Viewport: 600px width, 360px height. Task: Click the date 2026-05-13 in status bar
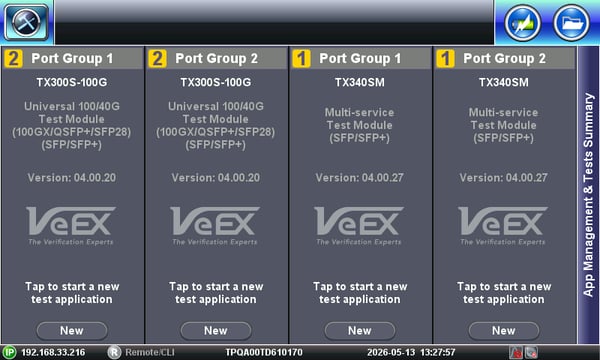click(x=391, y=352)
